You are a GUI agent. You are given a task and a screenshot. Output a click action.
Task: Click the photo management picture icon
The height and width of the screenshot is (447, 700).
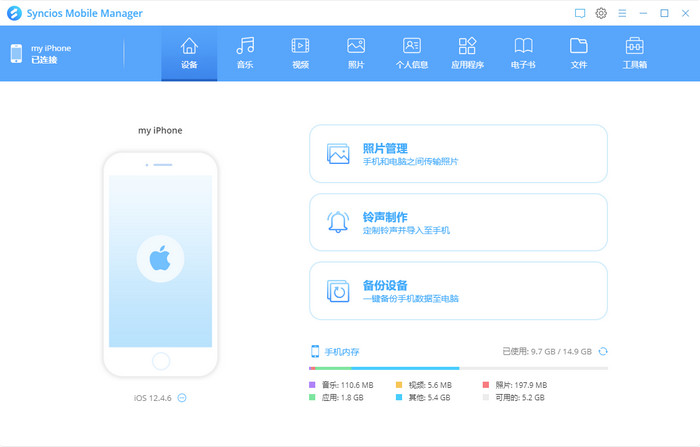338,154
